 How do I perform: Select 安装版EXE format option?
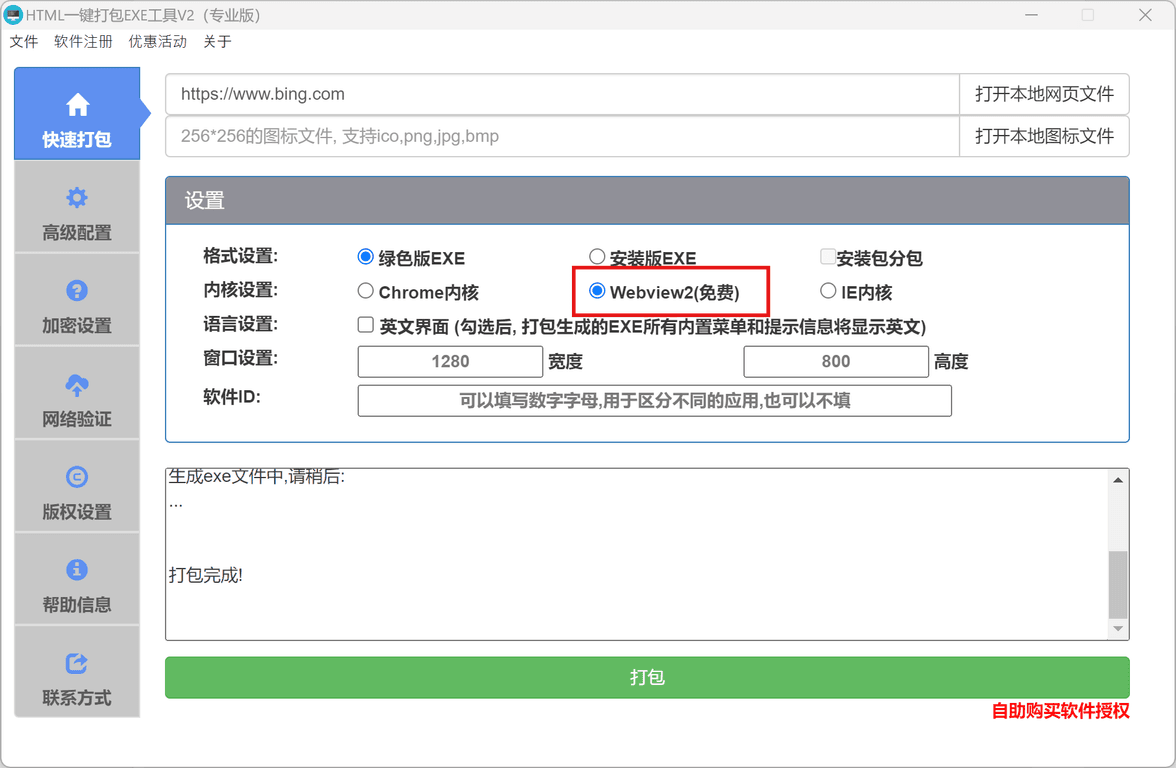pos(597,258)
